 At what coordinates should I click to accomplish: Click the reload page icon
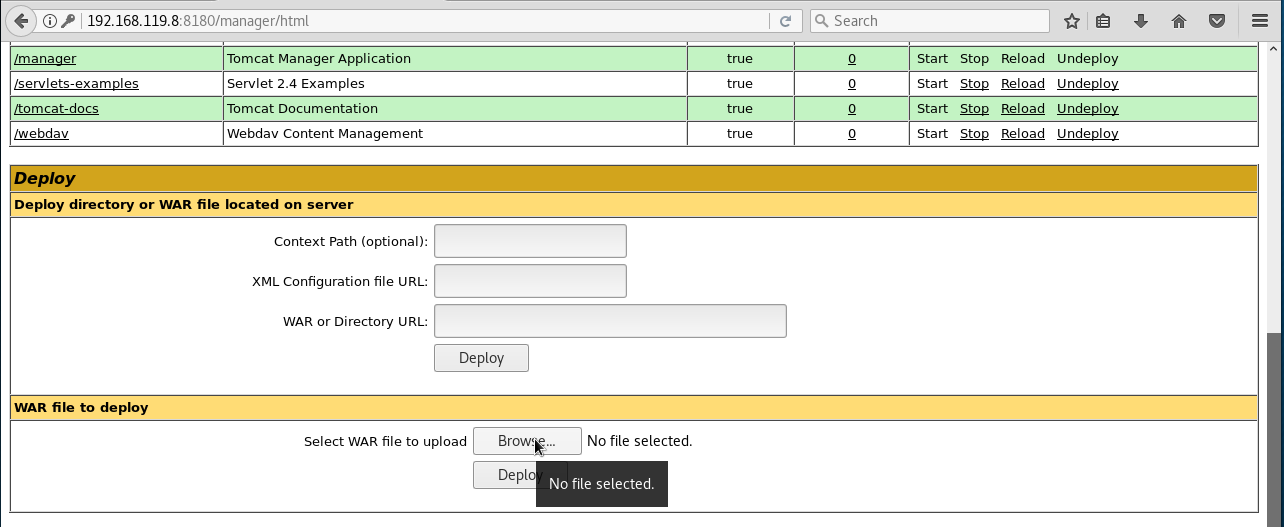(785, 21)
